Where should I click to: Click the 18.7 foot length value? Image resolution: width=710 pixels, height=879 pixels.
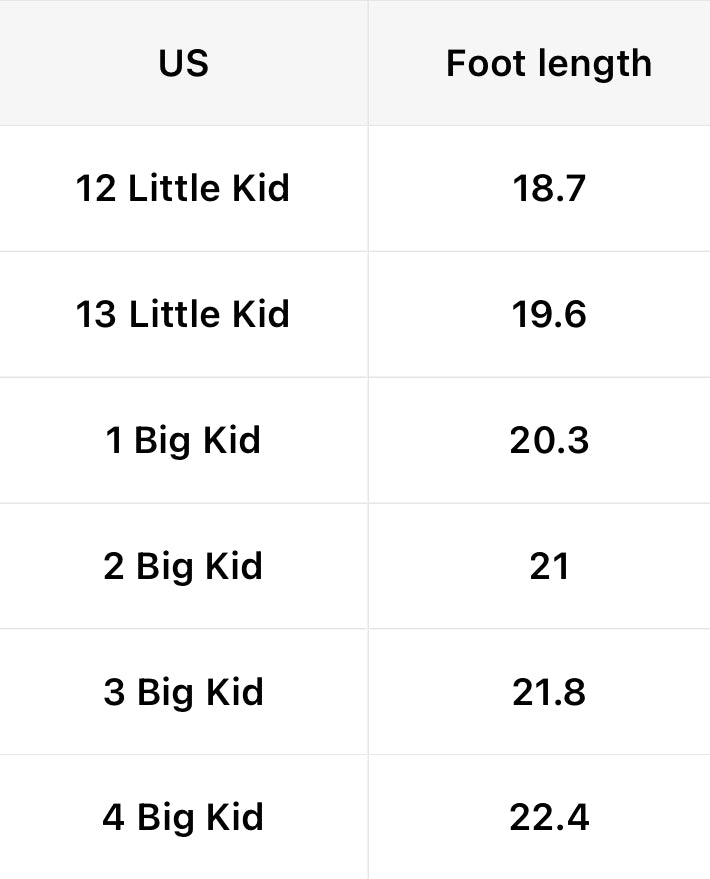[x=548, y=188]
